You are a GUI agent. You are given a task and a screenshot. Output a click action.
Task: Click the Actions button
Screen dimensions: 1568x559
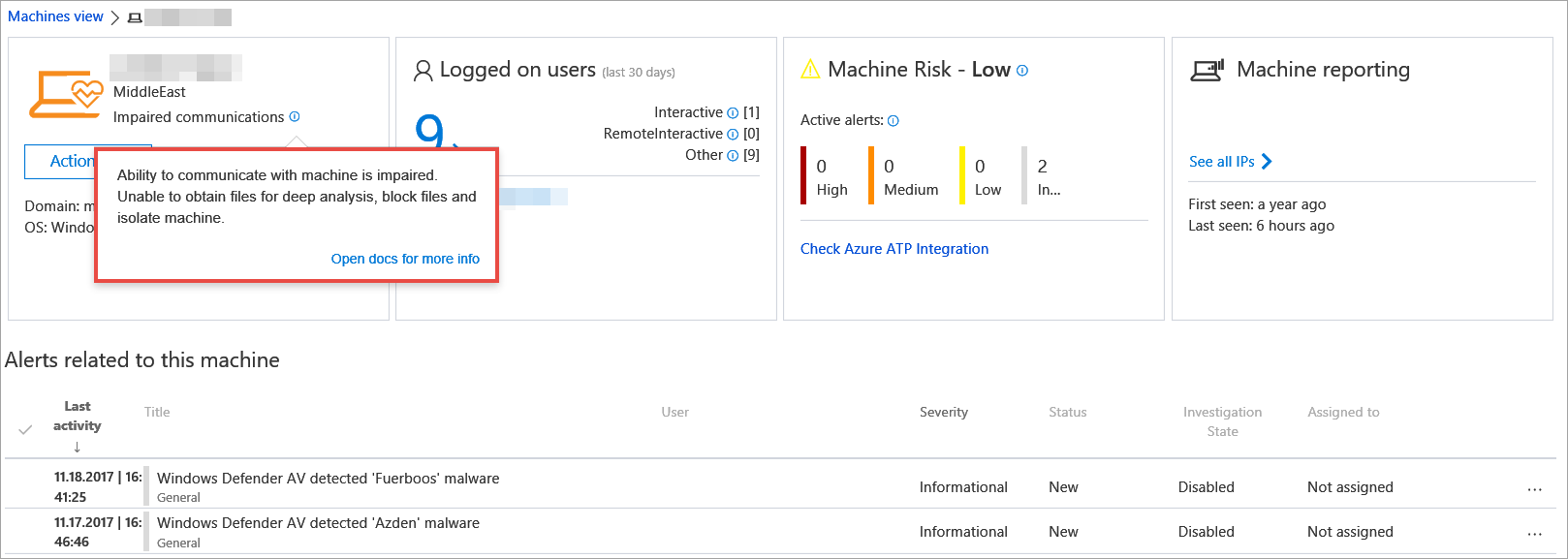pyautogui.click(x=60, y=161)
